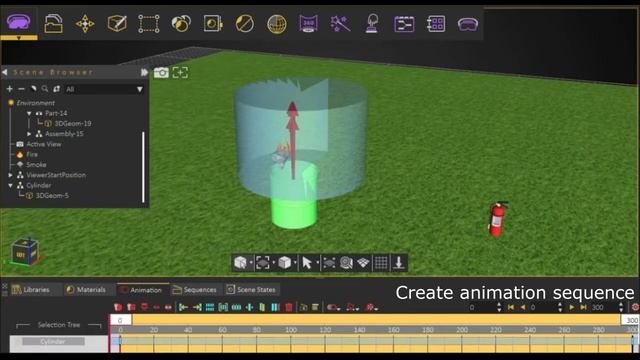640x360 pixels.
Task: Collapse the Part-14 tree node
Action: click(x=29, y=113)
